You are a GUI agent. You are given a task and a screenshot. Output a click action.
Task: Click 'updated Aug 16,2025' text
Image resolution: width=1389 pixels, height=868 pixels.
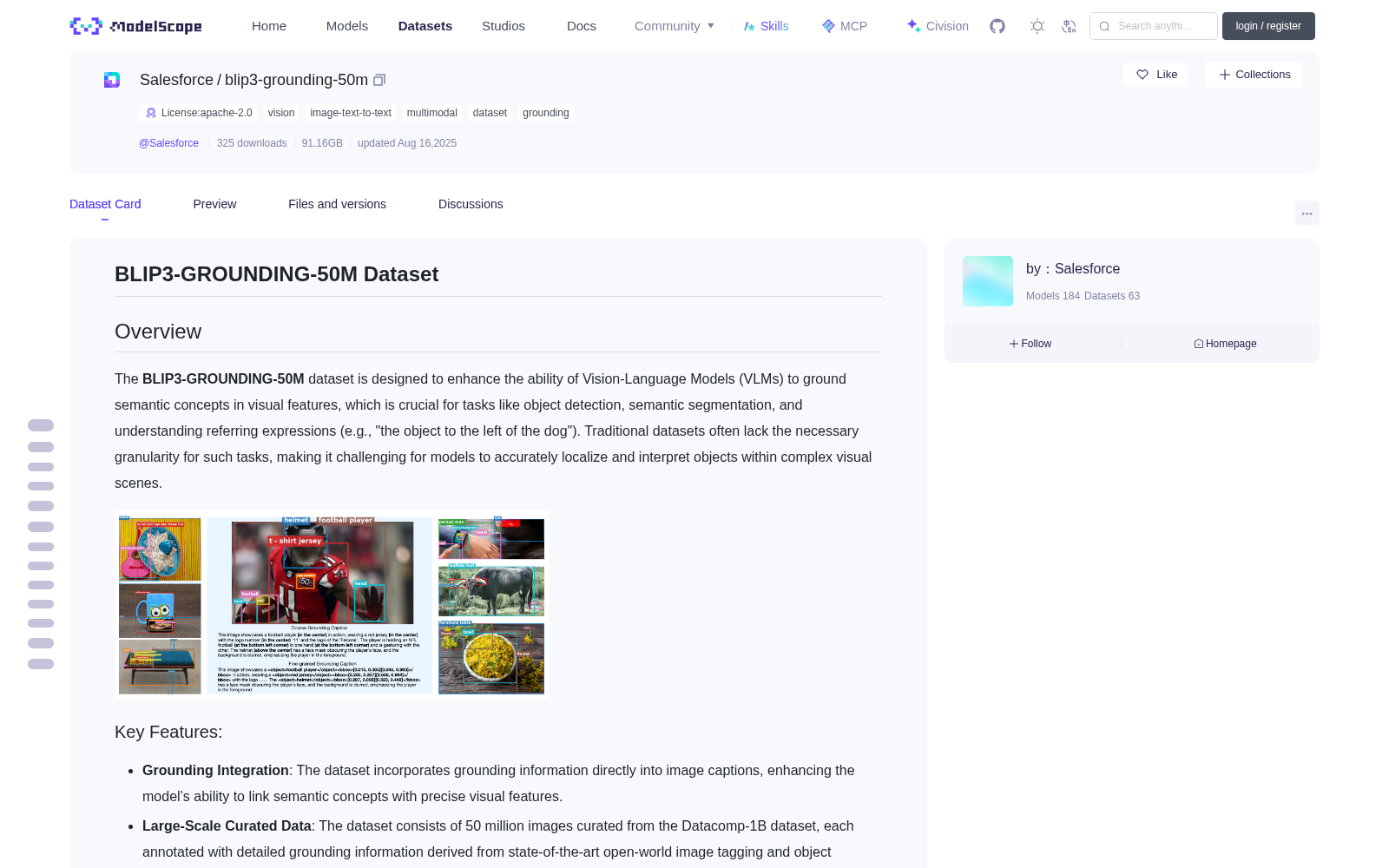click(407, 143)
